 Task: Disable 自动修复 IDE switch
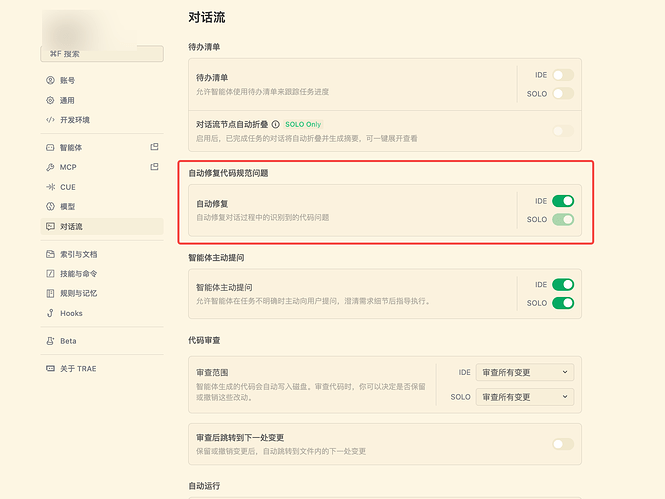[x=563, y=201]
